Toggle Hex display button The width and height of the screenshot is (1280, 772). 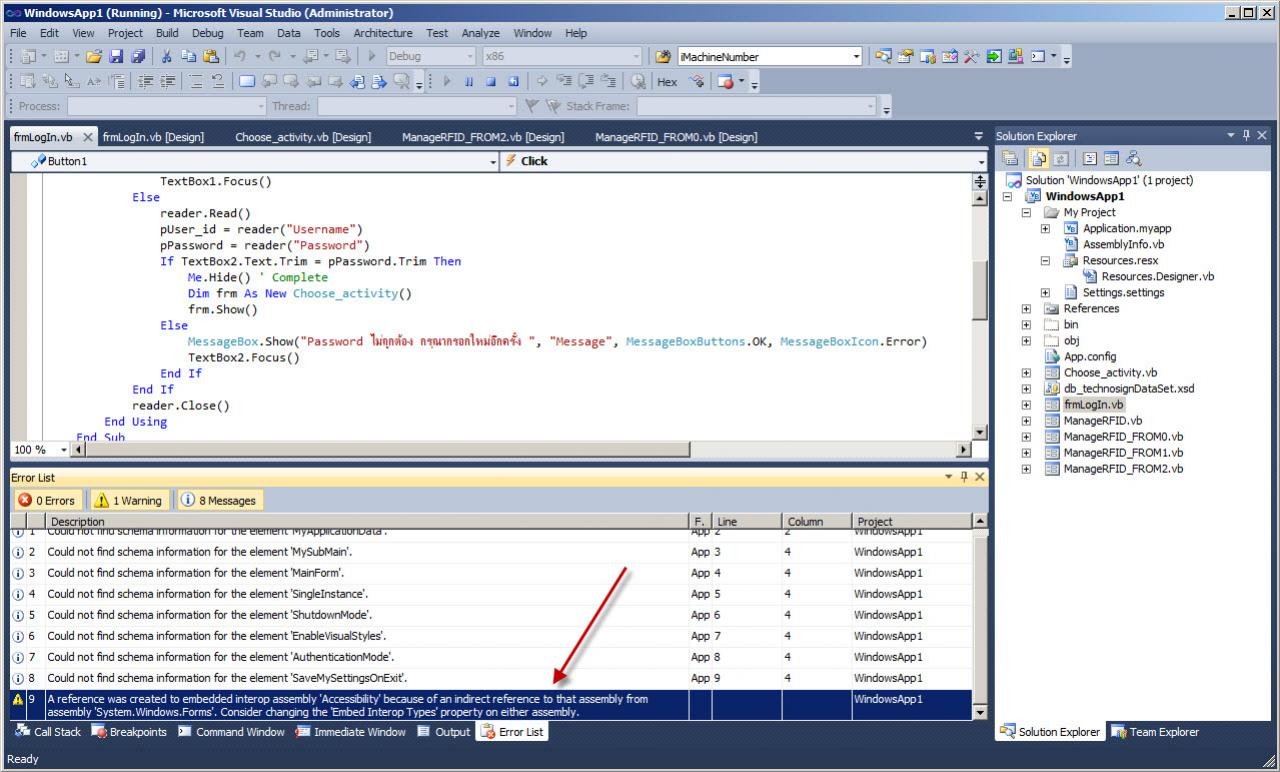pos(667,82)
